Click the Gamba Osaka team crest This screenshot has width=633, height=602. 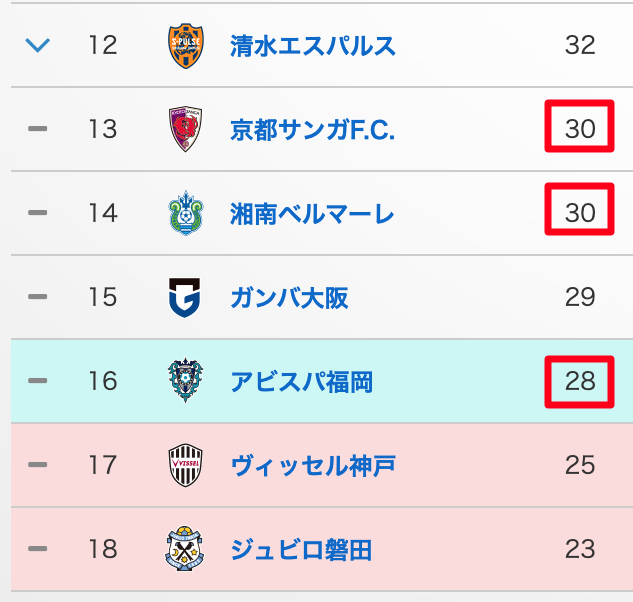[x=185, y=297]
